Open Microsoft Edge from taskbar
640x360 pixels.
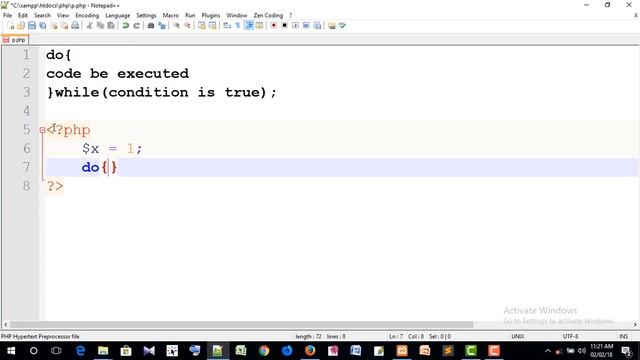coord(80,351)
